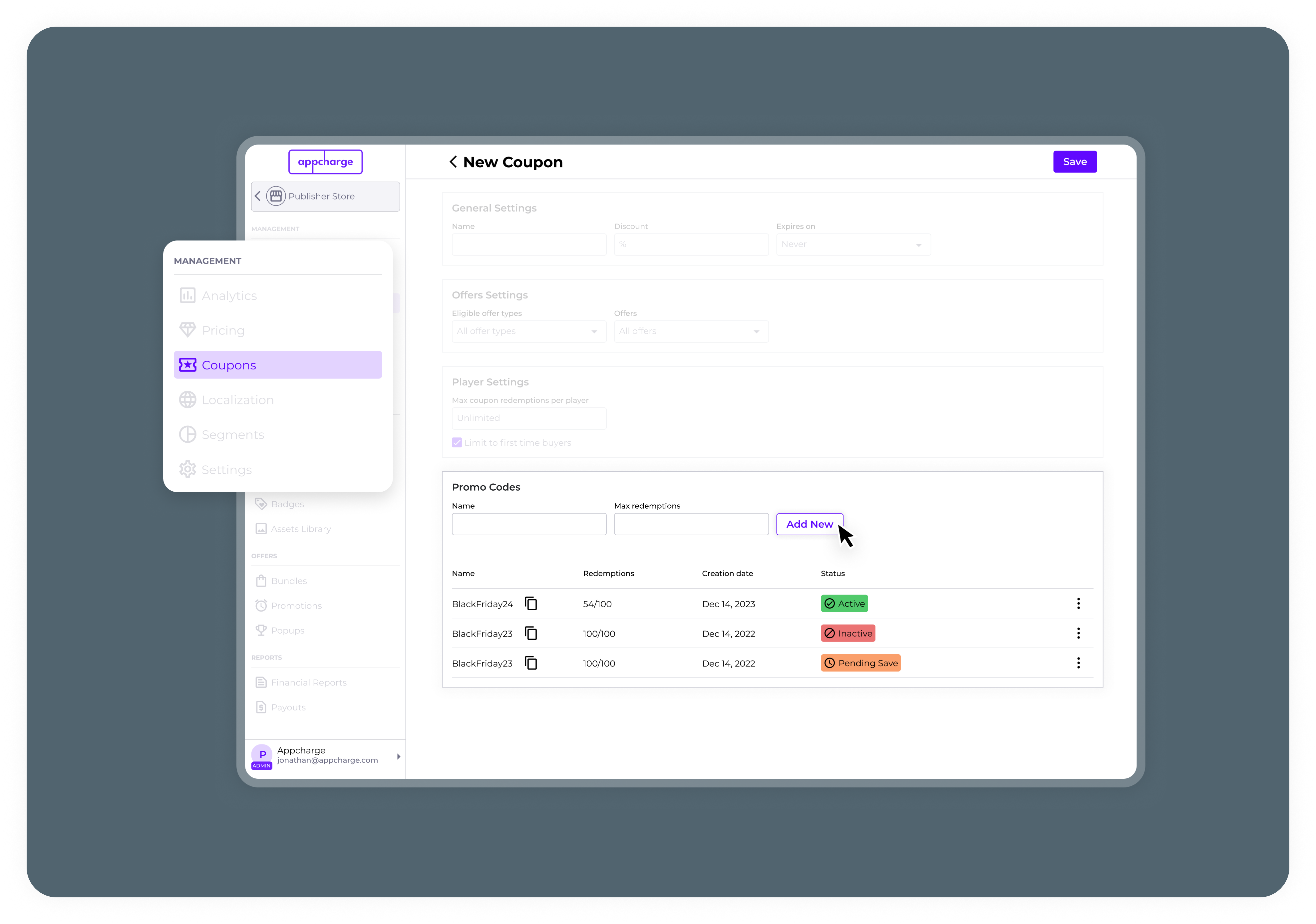Click the back arrow beside New Coupon
Image resolution: width=1316 pixels, height=924 pixels.
453,162
